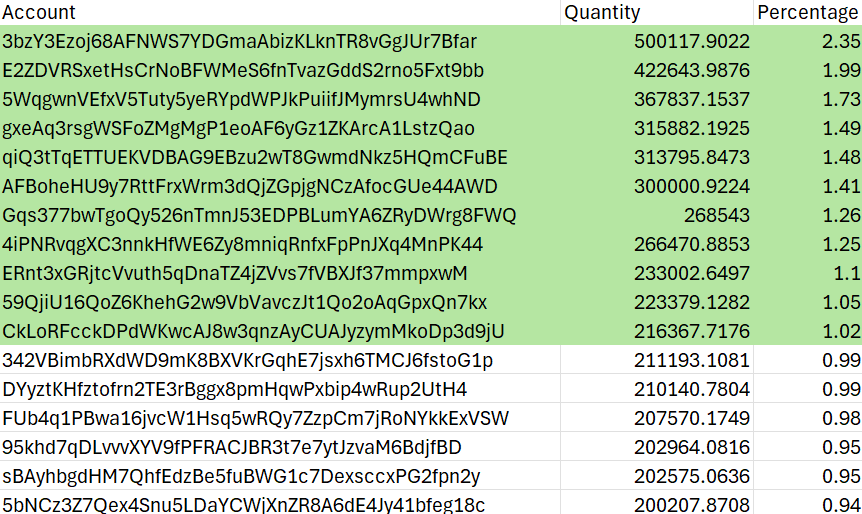Click quantity cell 216367.7176
The height and width of the screenshot is (514, 862).
(x=657, y=331)
